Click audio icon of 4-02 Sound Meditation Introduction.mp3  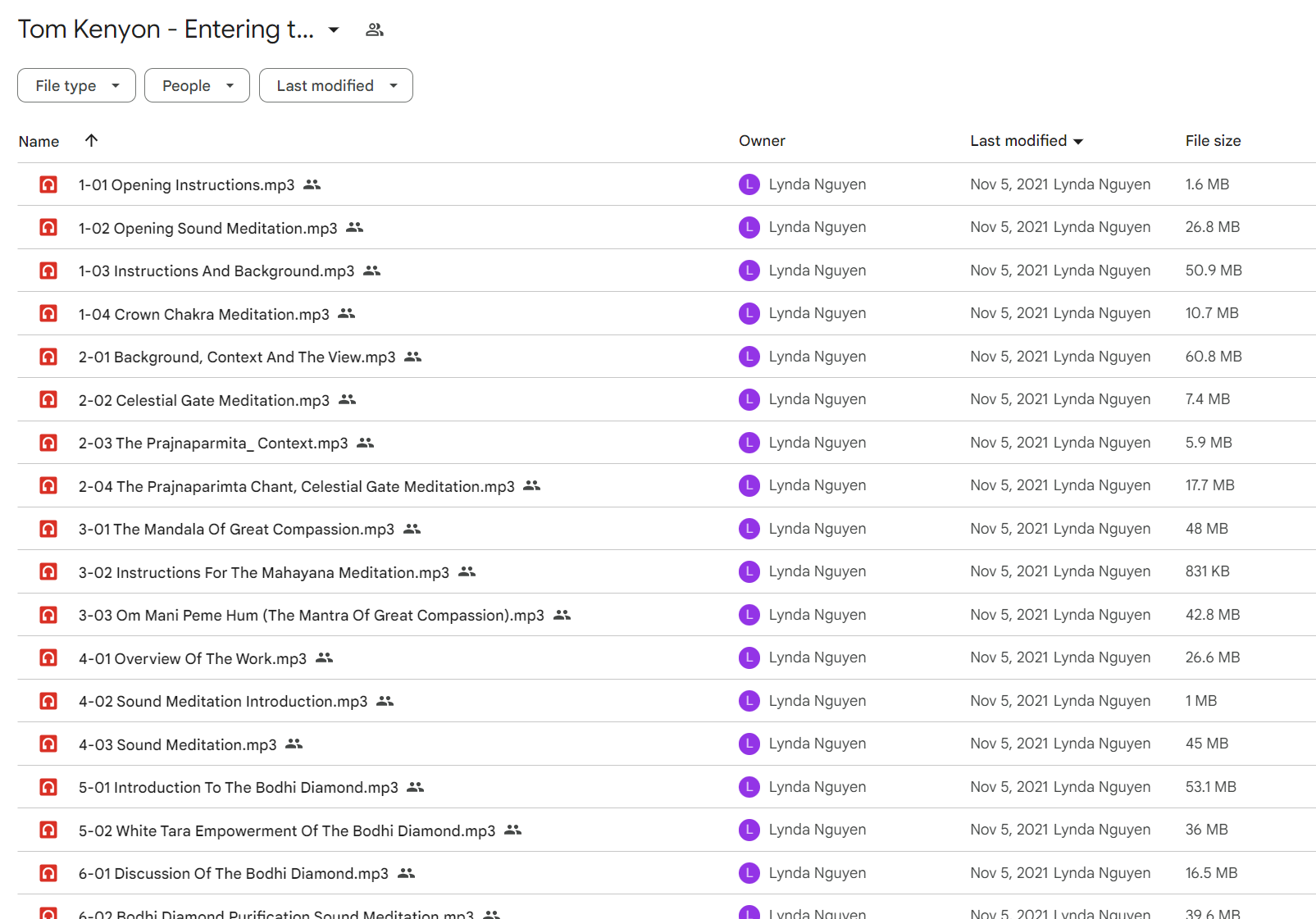(48, 701)
